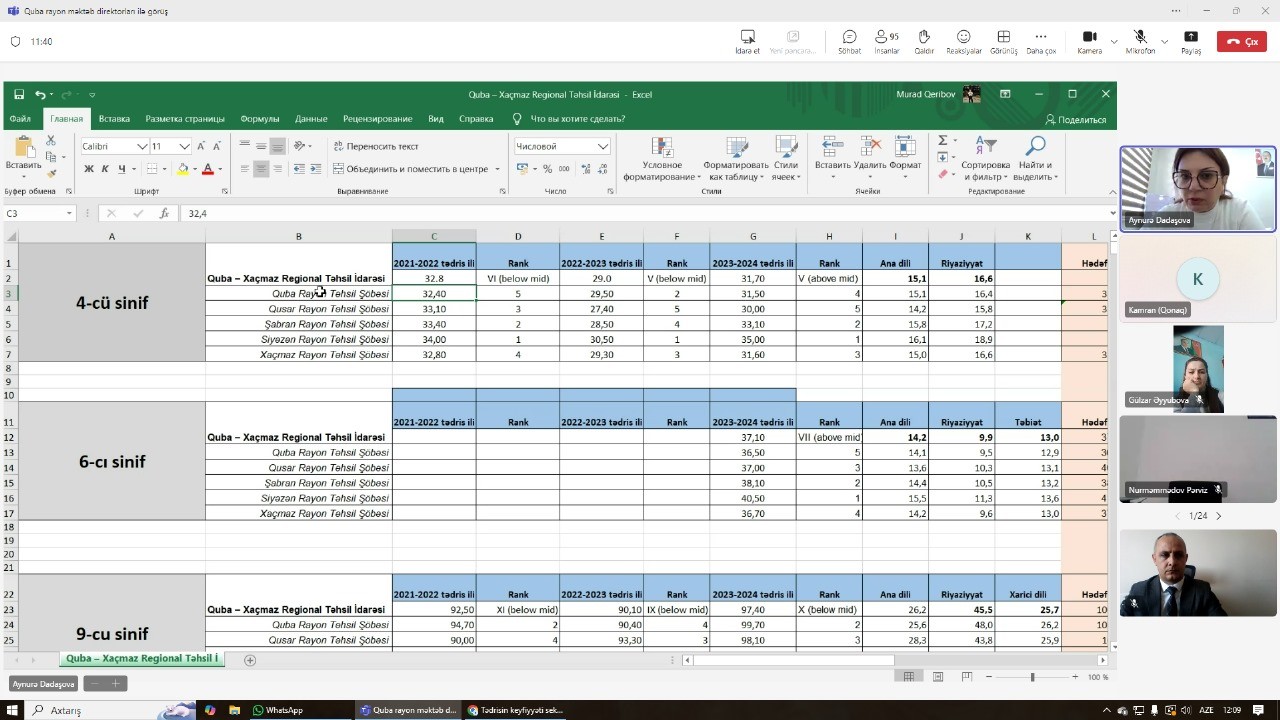This screenshot has width=1280, height=720.
Task: Open WhatsApp from the Windows taskbar
Action: (278, 710)
